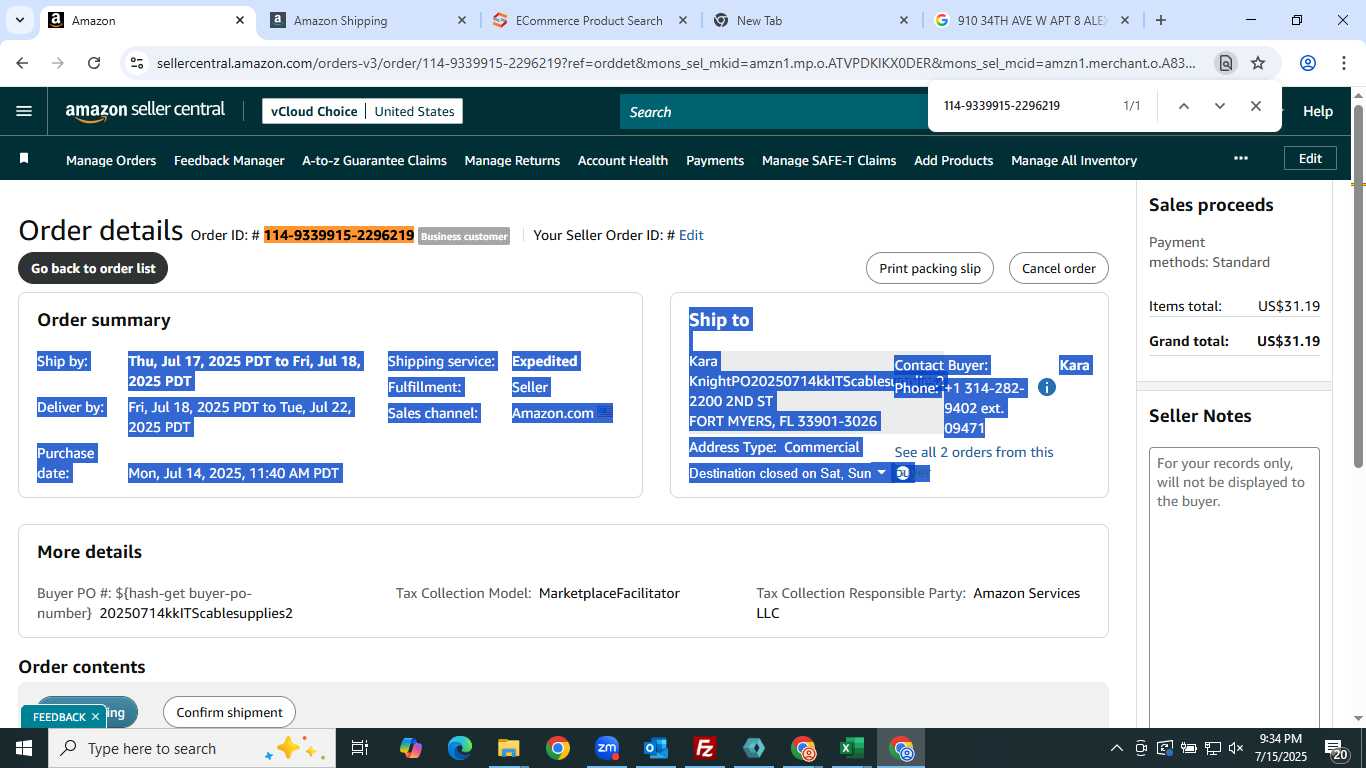This screenshot has width=1366, height=768.
Task: Open the Chrome three-dot menu
Action: point(1344,63)
